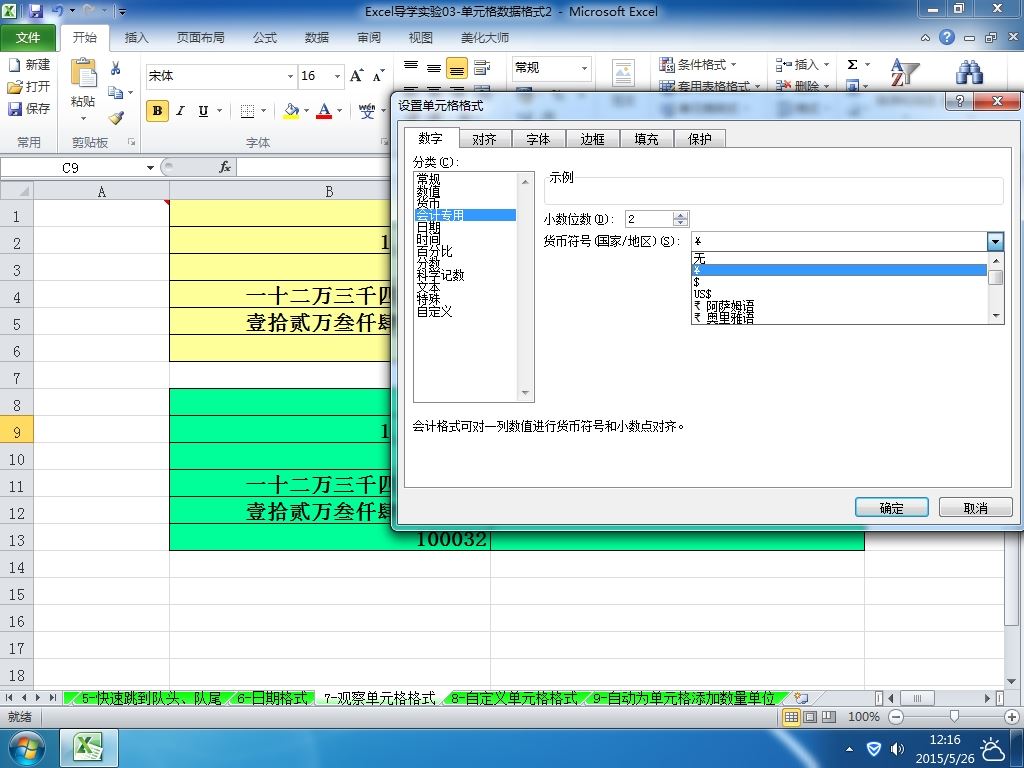Open the font size 16 dropdown
Screen dimensions: 1024x768
pyautogui.click(x=338, y=76)
